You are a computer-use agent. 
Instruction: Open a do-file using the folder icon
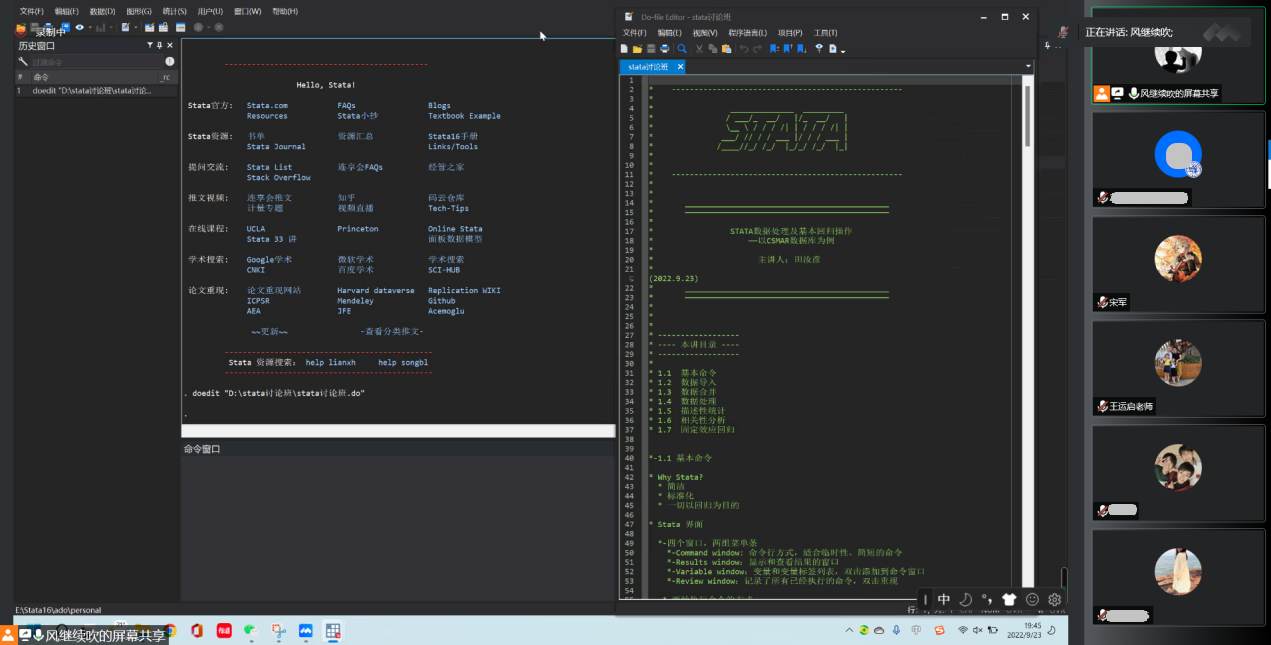[x=637, y=48]
